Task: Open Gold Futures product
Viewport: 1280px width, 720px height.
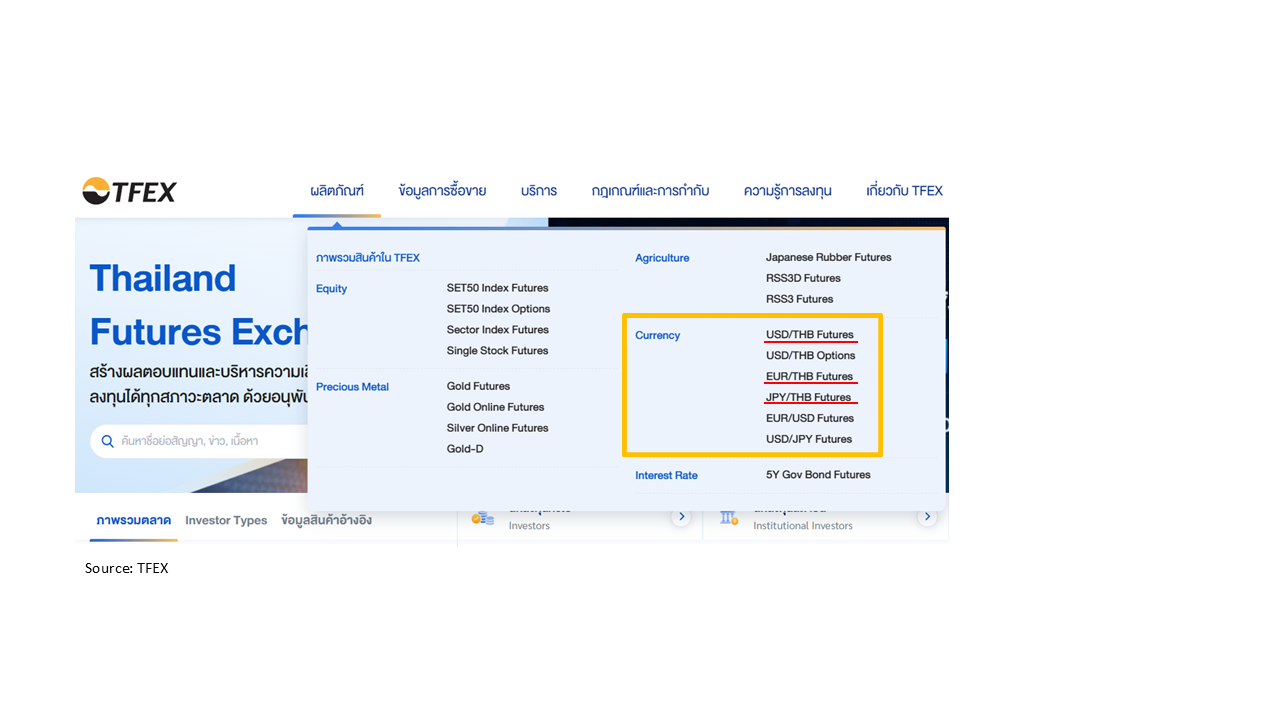Action: point(479,386)
